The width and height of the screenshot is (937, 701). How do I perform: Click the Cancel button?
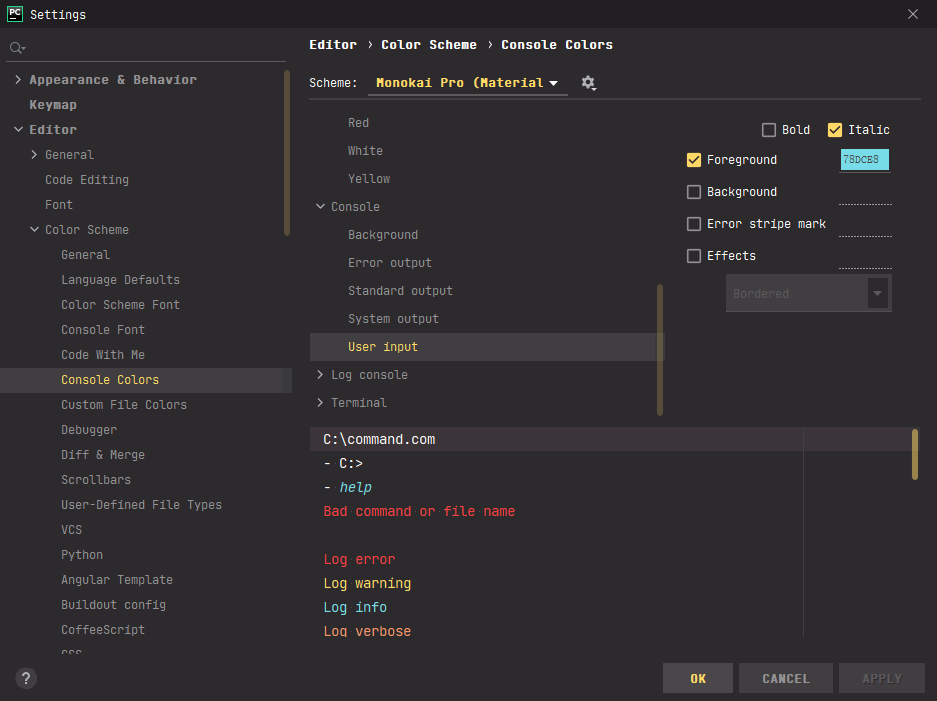coord(785,678)
